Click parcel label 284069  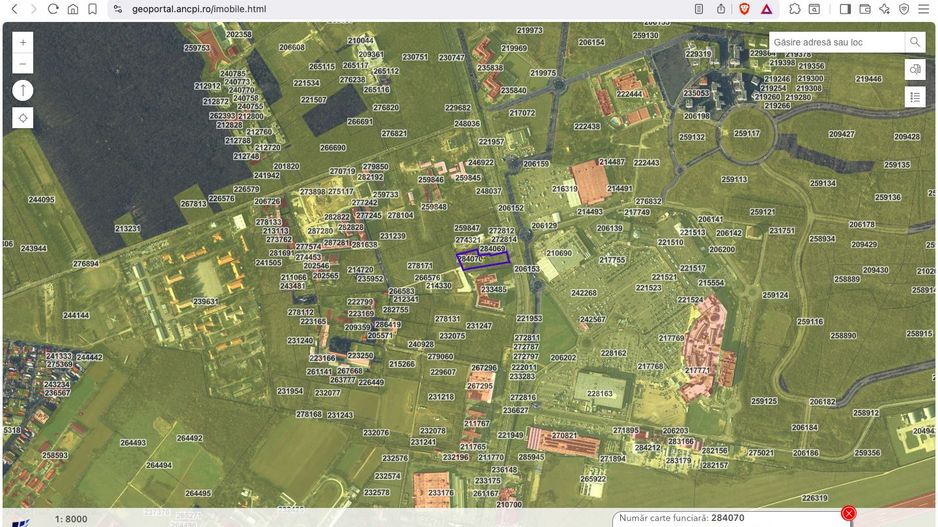coord(492,249)
